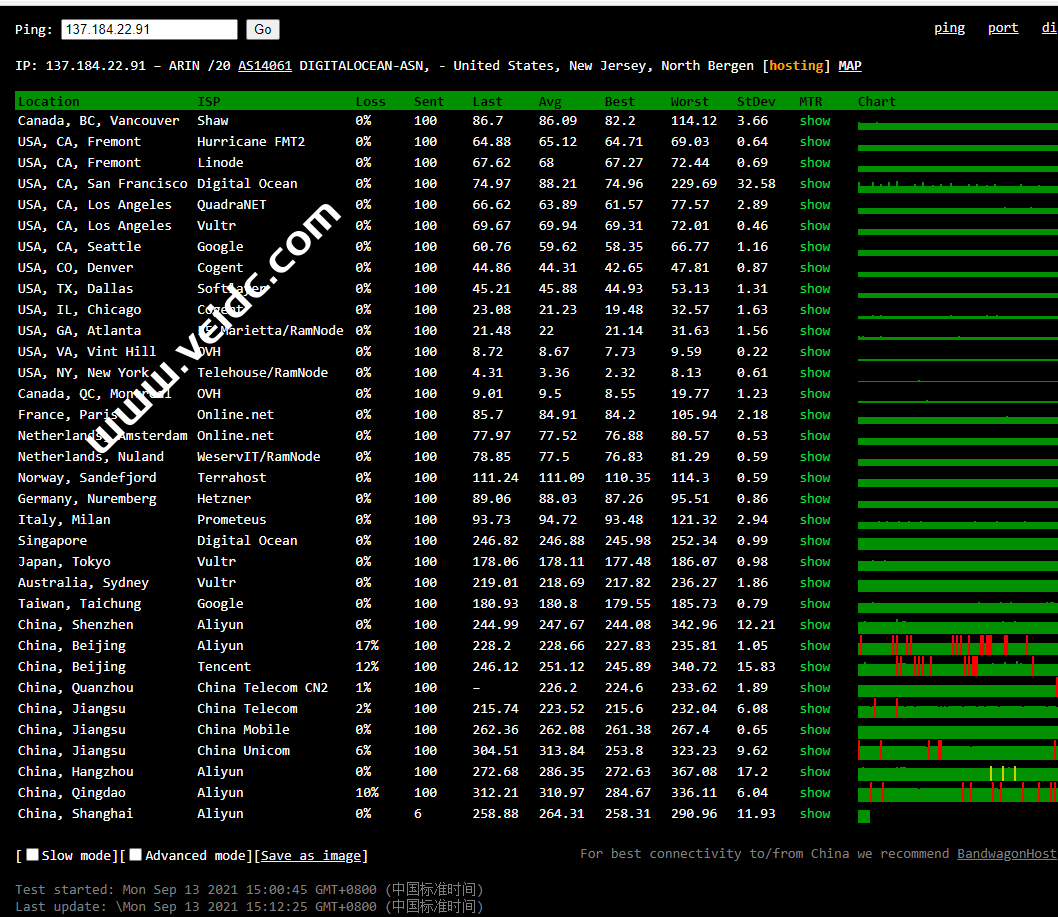Click the Ping IP address input field
The width and height of the screenshot is (1058, 917).
click(149, 30)
